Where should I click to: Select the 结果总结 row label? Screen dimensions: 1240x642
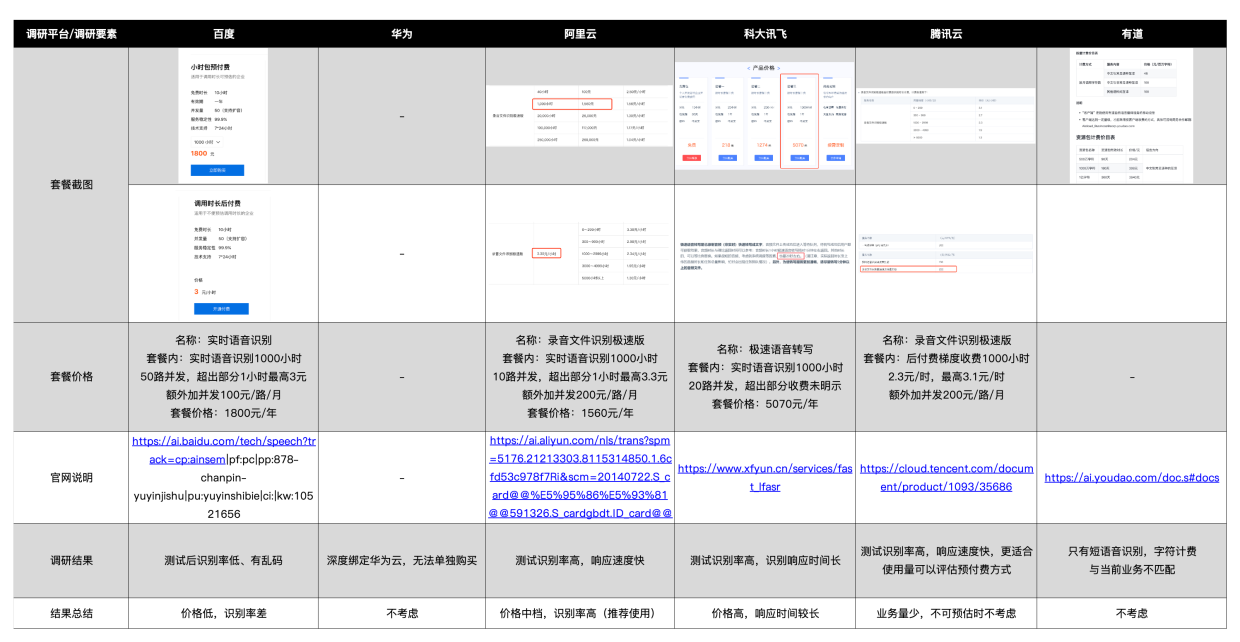71,613
